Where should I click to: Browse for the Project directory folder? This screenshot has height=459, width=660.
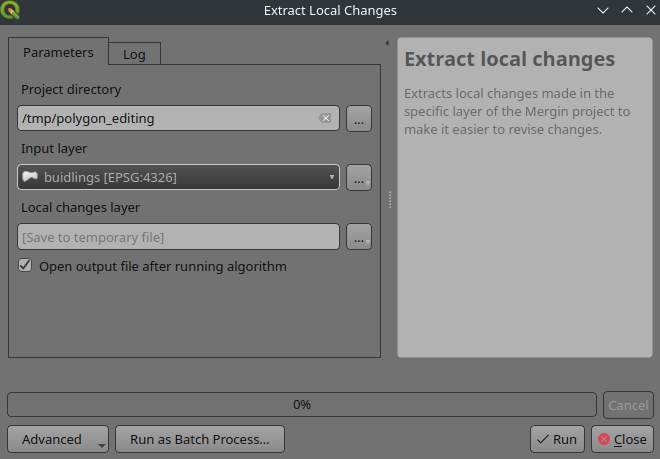[x=359, y=119]
